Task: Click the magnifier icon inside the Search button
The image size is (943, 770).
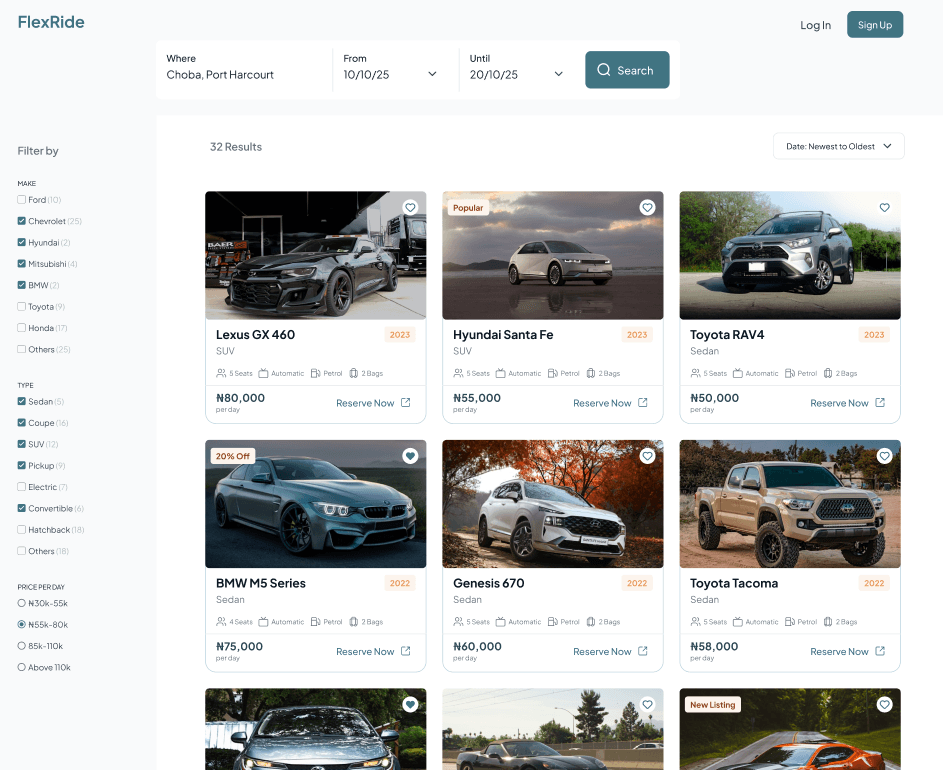Action: [603, 70]
